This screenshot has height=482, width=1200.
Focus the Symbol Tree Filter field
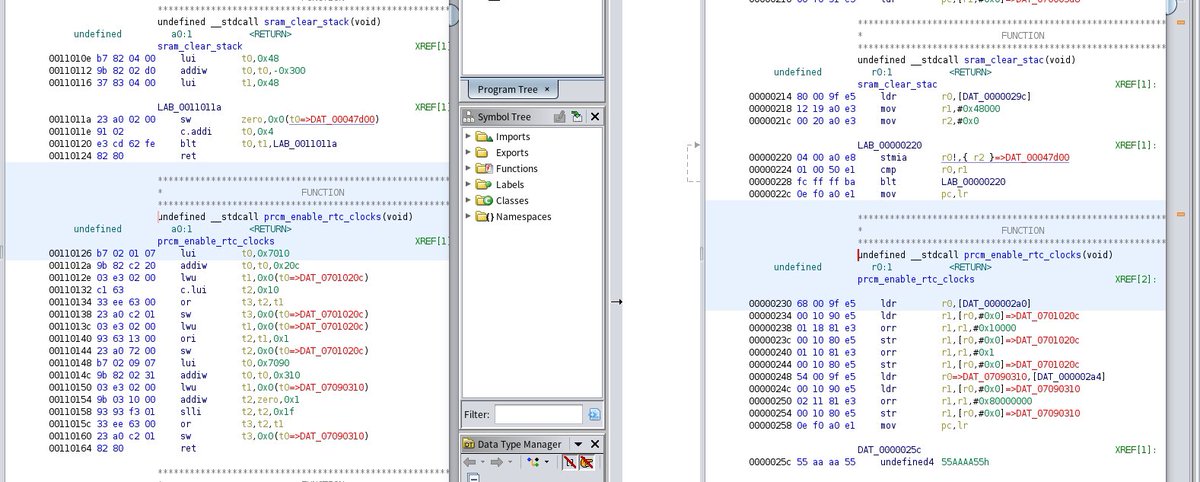[x=538, y=414]
